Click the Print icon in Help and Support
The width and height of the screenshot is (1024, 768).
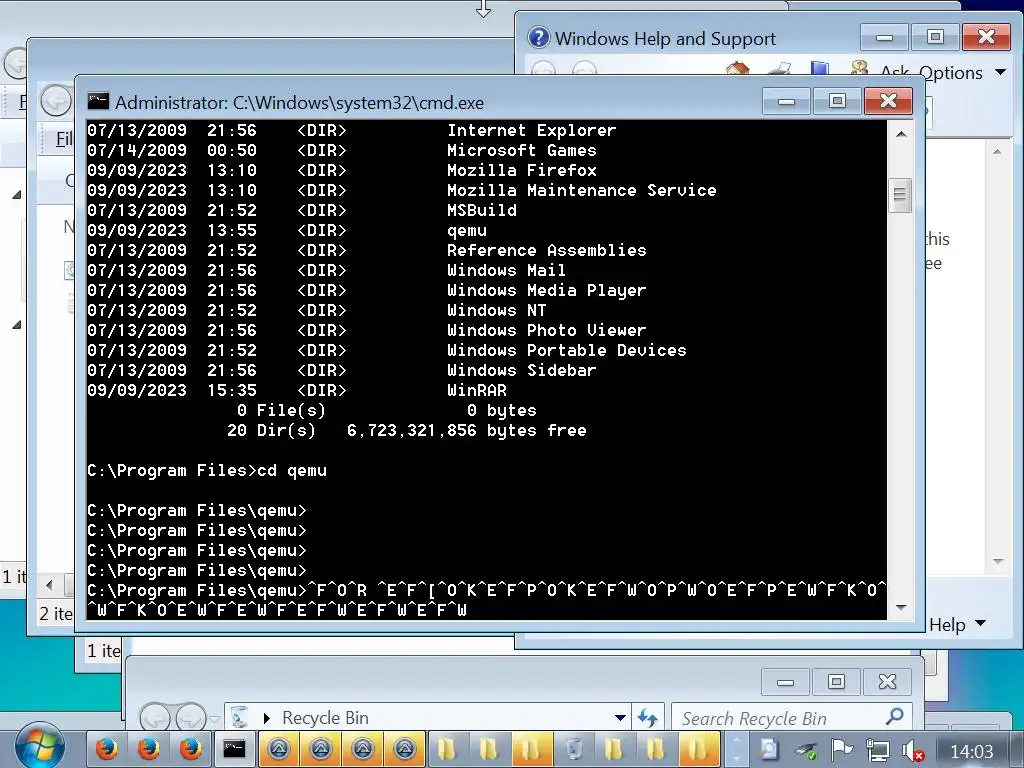pos(778,69)
